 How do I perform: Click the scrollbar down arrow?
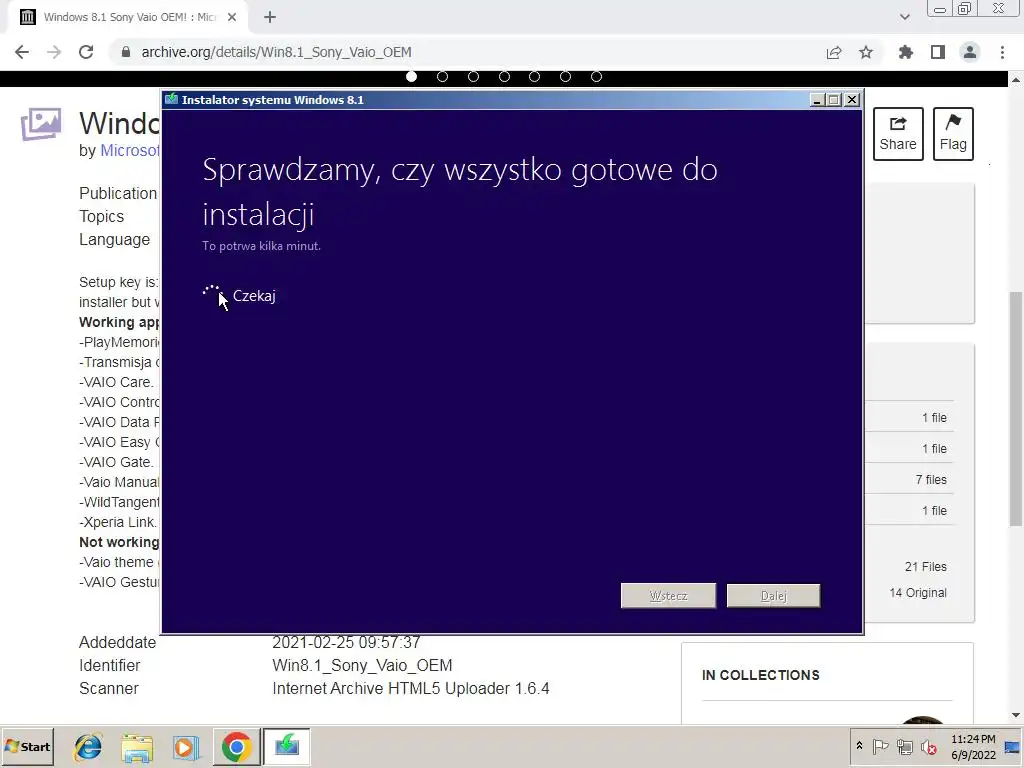tap(1016, 716)
